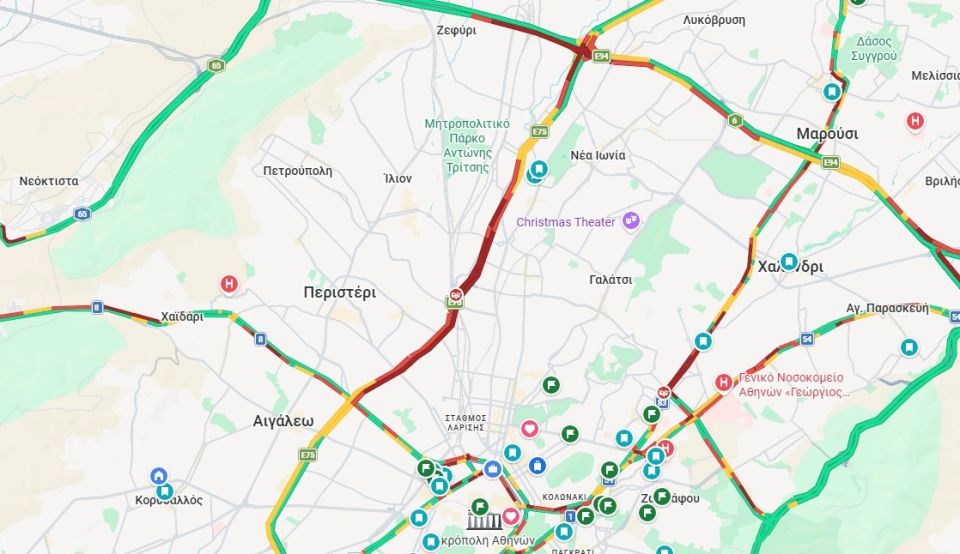This screenshot has width=960, height=554.
Task: Click the Acropolis monument columns icon
Action: pyautogui.click(x=484, y=522)
